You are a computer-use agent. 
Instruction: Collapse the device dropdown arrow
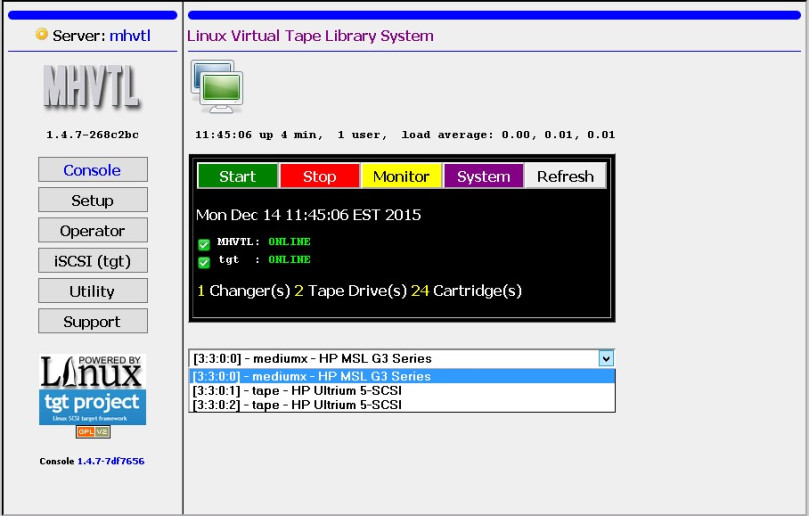[x=606, y=358]
